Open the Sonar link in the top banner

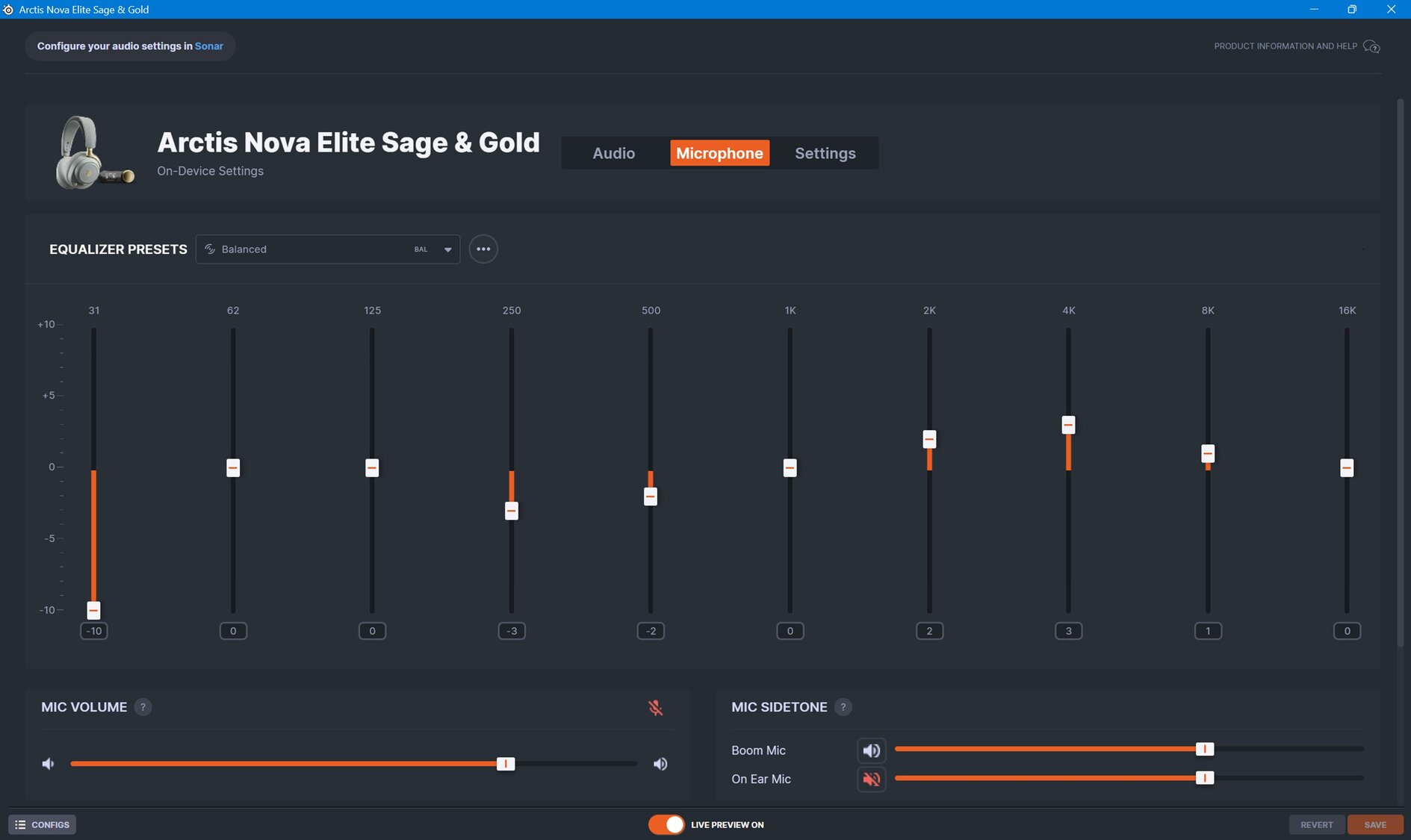[x=209, y=46]
